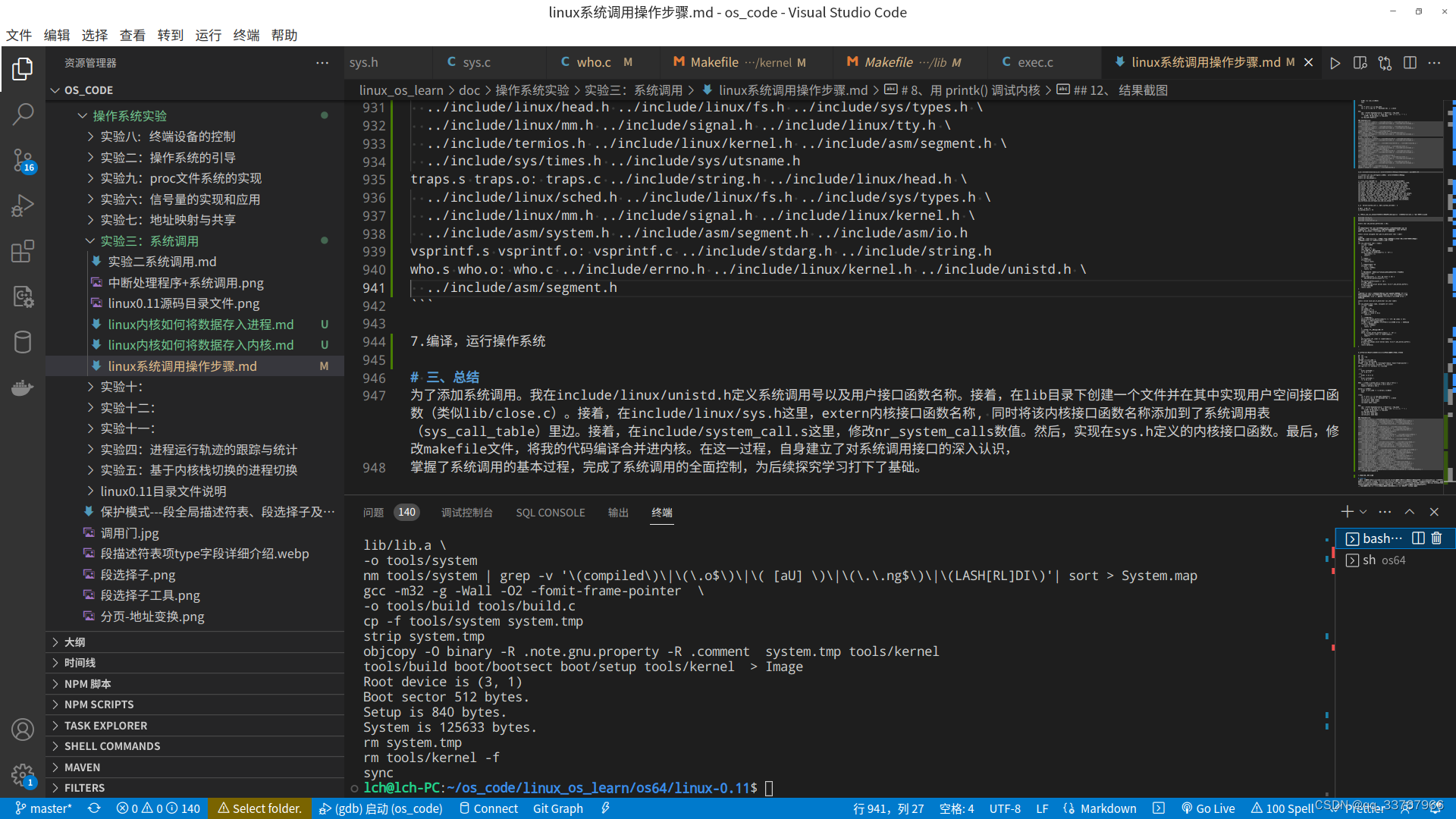The height and width of the screenshot is (819, 1456).
Task: Kill the bash terminal with trash icon
Action: point(1436,538)
